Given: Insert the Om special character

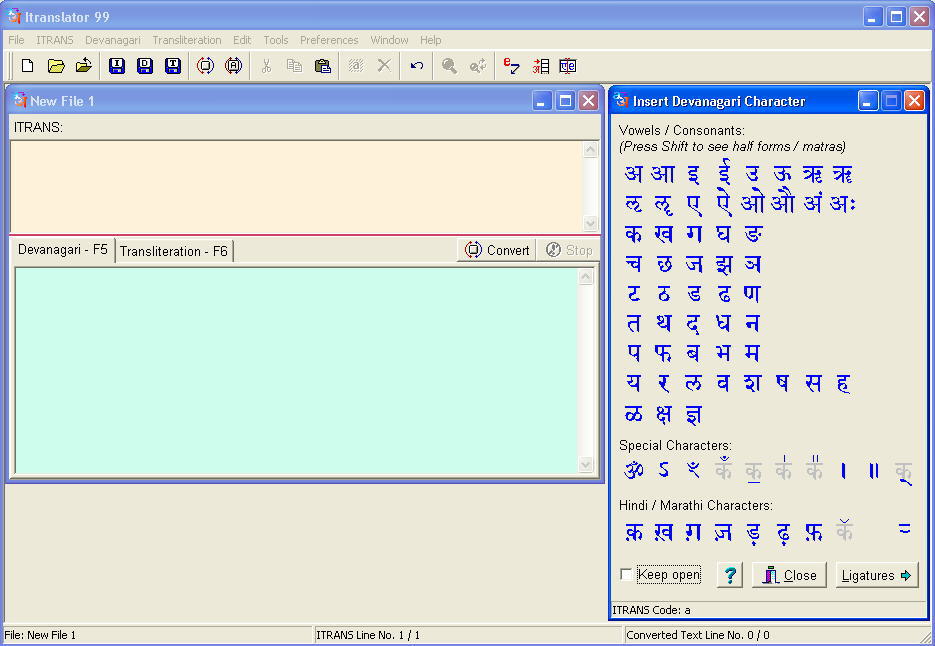Looking at the screenshot, I should pos(633,470).
